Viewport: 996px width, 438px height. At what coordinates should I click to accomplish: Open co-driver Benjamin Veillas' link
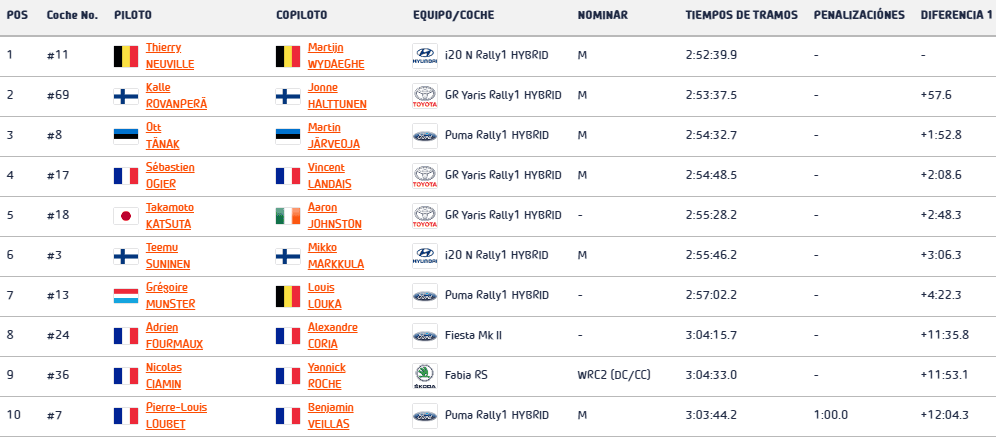[x=330, y=416]
